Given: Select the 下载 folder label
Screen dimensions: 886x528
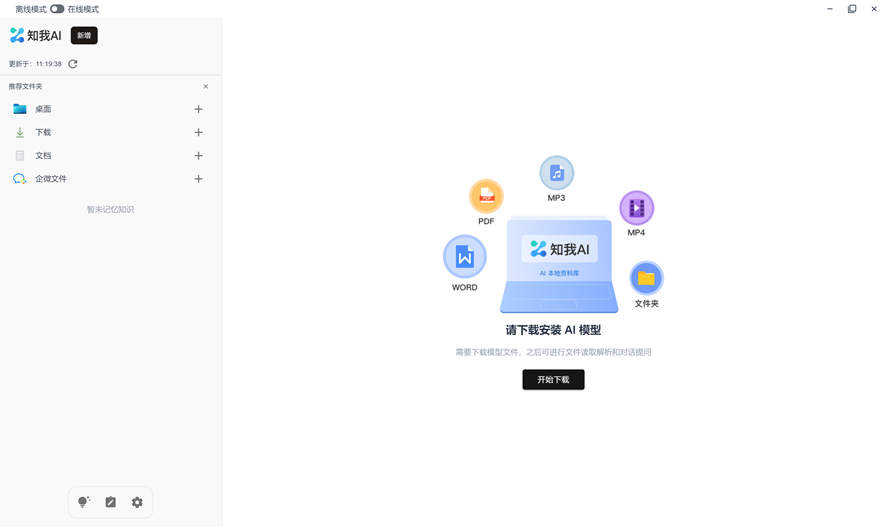Looking at the screenshot, I should pyautogui.click(x=44, y=132).
